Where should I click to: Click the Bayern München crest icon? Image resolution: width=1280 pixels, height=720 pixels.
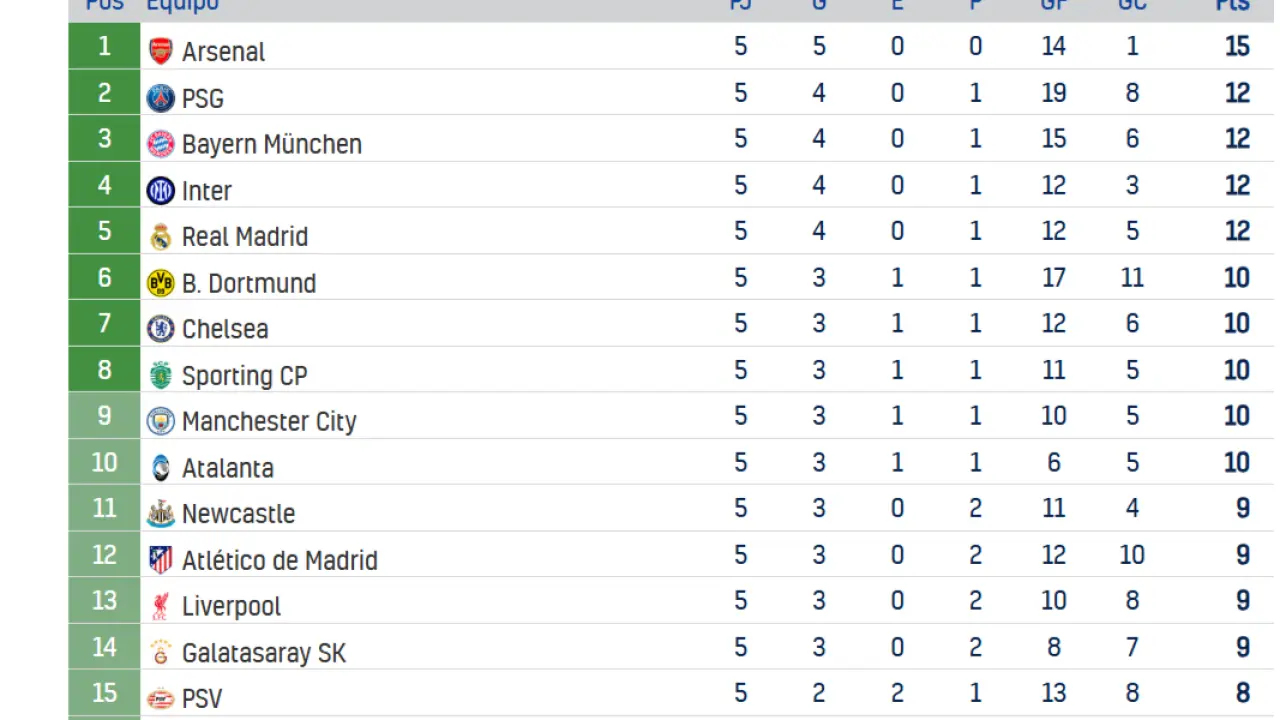coord(160,144)
